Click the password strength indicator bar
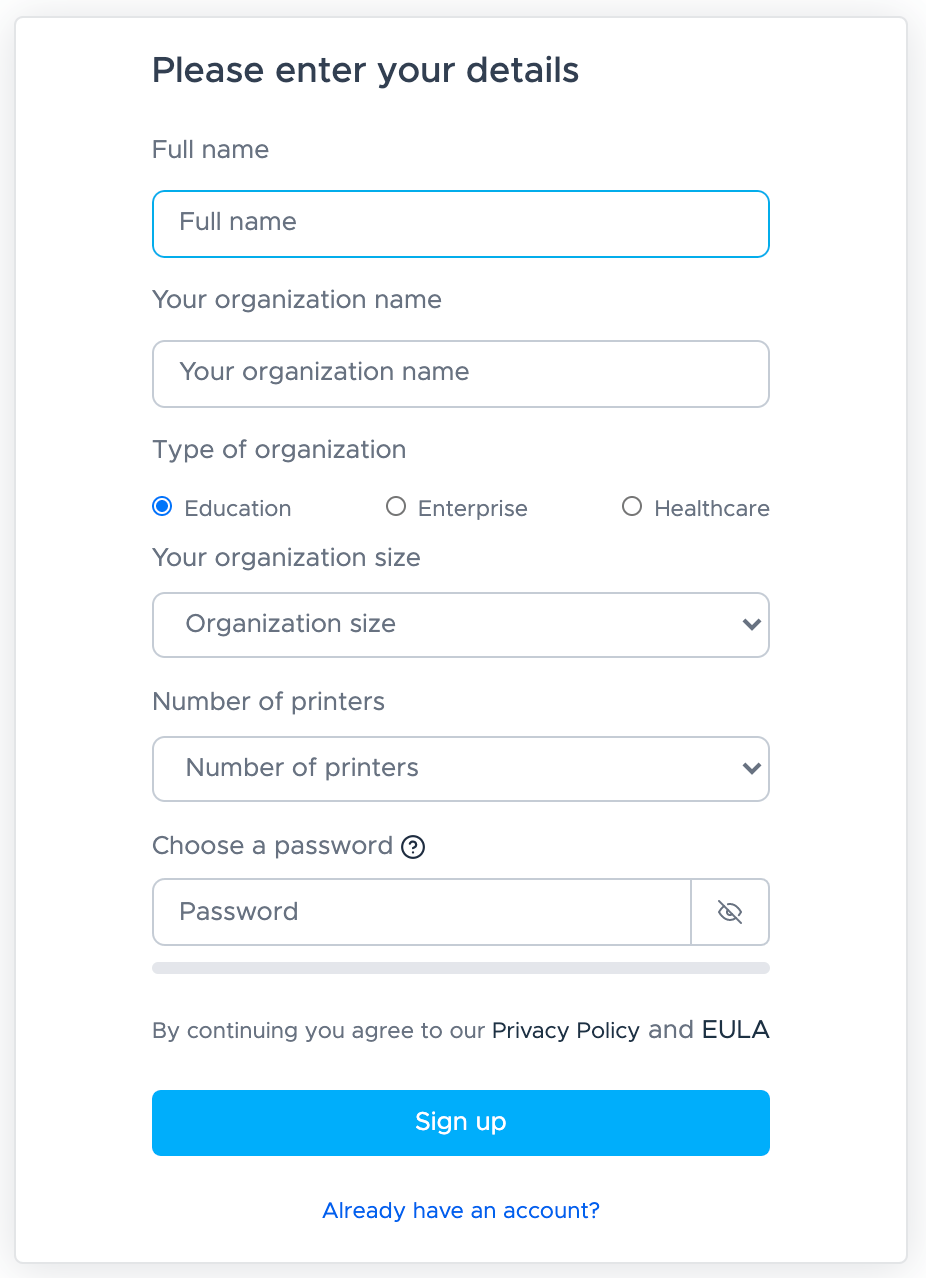The image size is (926, 1278). (x=460, y=967)
